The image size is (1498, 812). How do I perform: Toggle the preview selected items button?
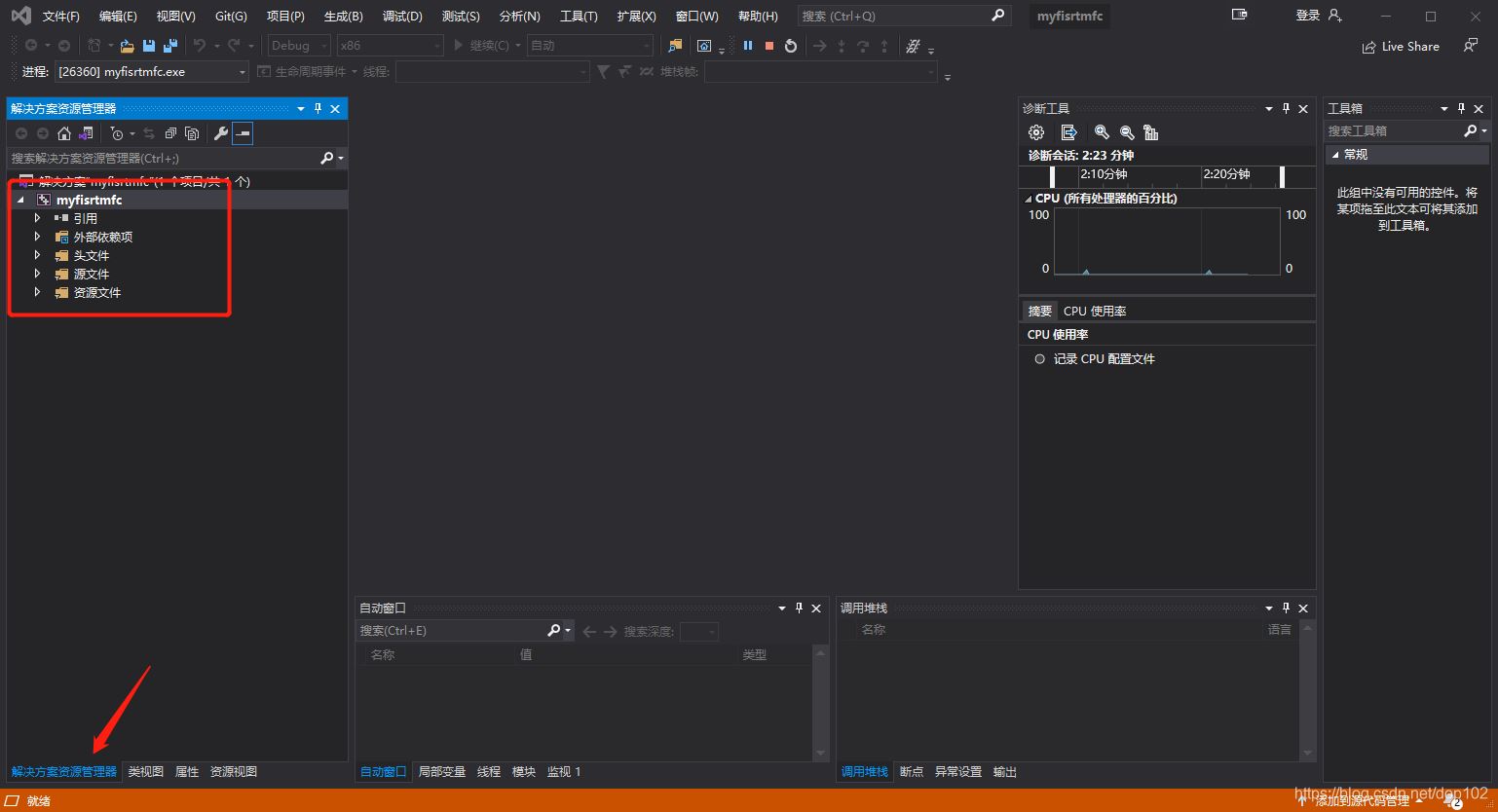[x=243, y=133]
